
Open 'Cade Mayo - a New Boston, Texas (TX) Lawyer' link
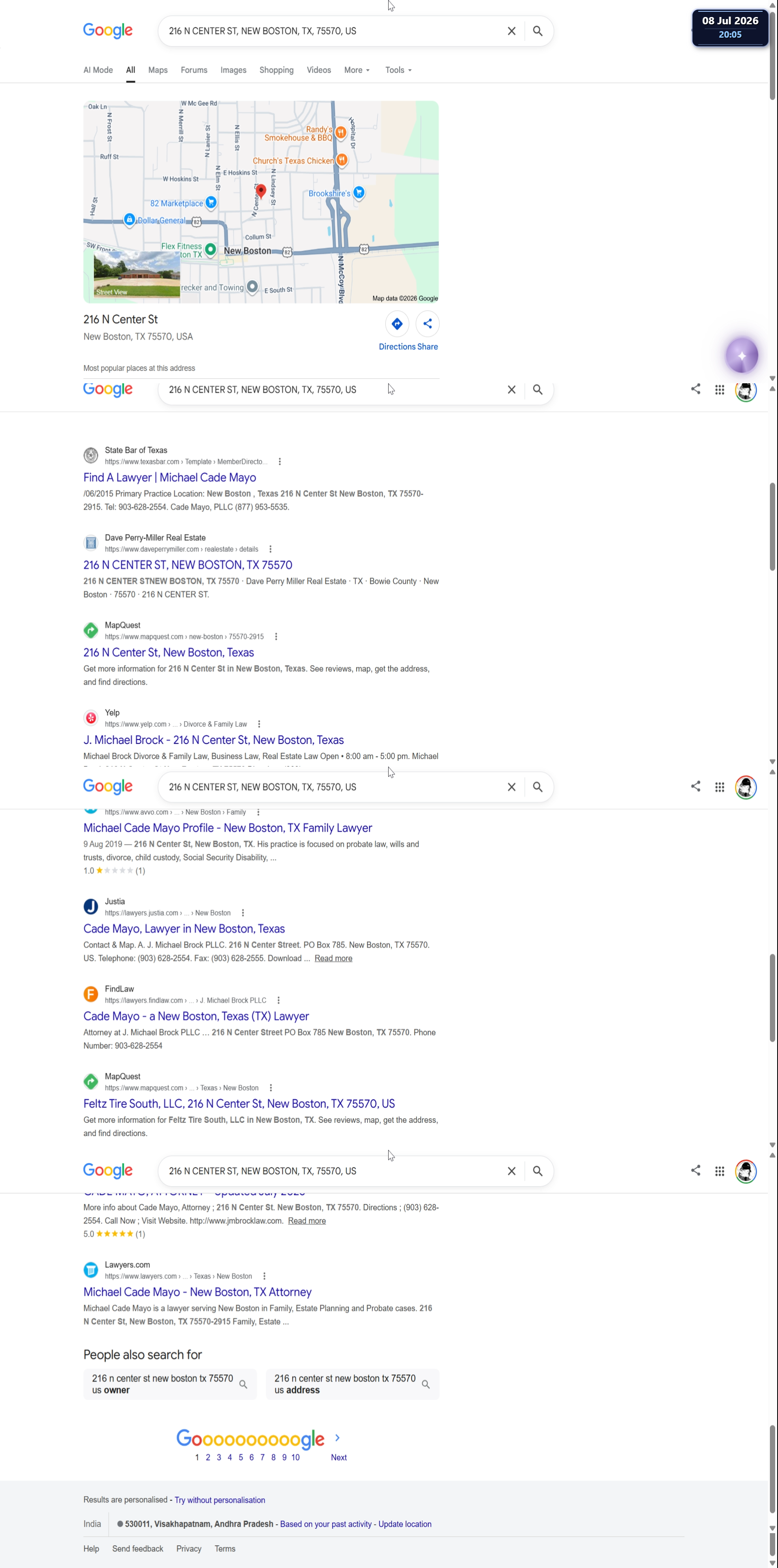[x=196, y=1017]
